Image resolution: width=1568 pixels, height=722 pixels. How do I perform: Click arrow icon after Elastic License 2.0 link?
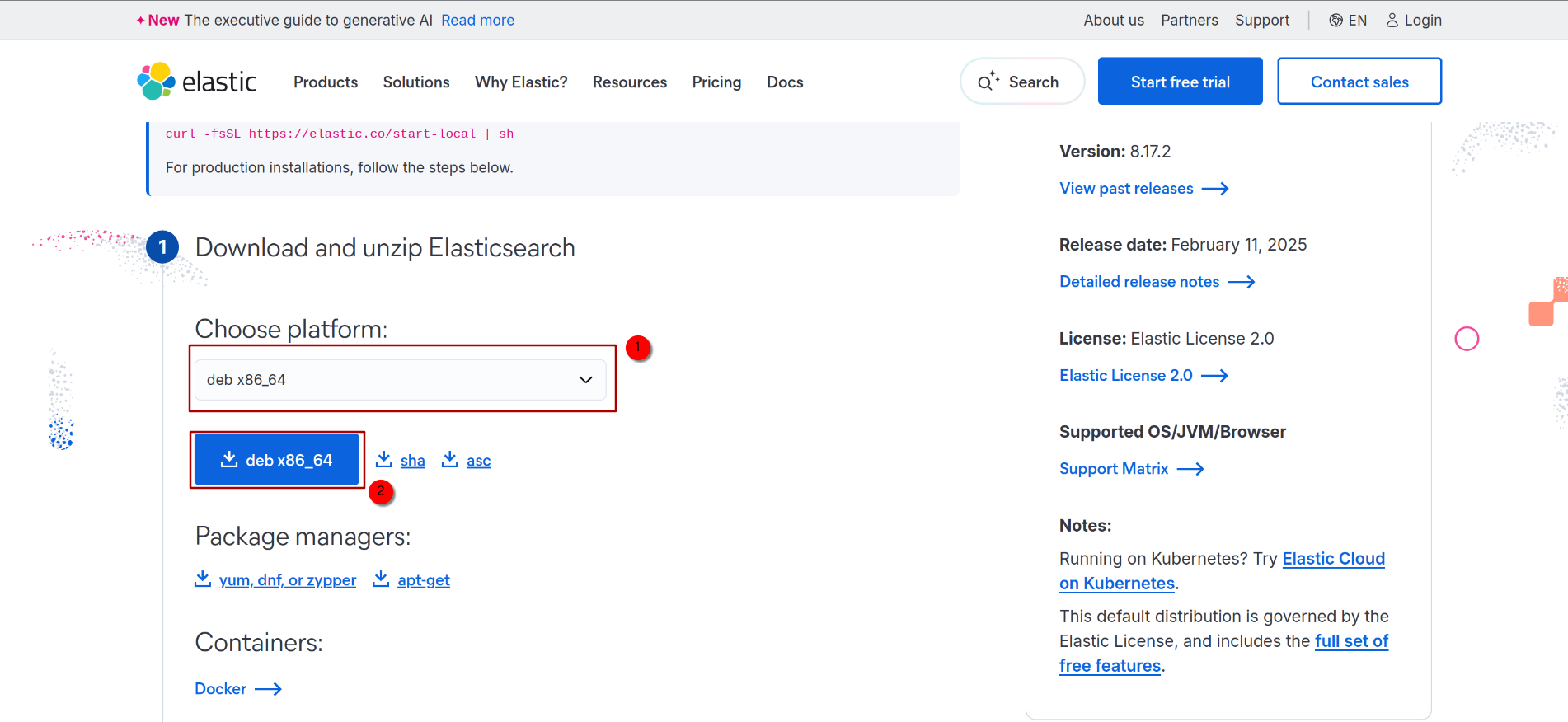tap(1215, 376)
